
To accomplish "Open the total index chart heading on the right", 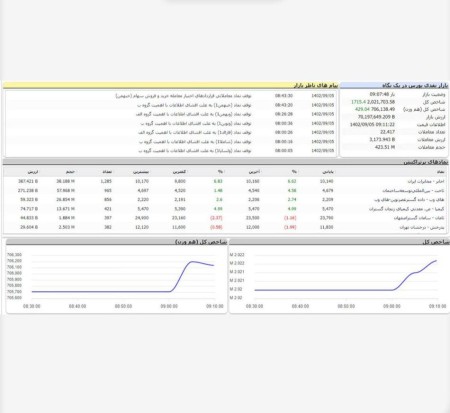I will 436,242.
